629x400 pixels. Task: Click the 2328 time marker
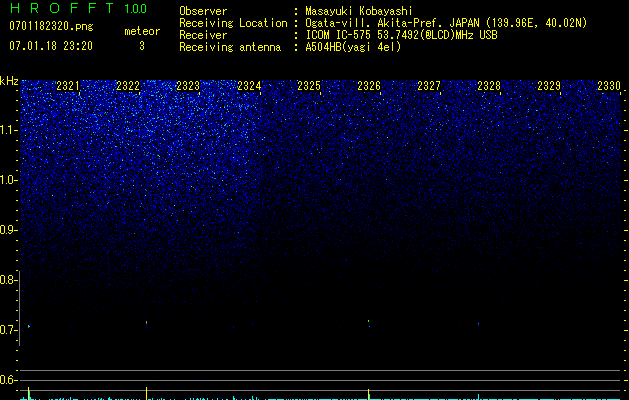pos(489,85)
